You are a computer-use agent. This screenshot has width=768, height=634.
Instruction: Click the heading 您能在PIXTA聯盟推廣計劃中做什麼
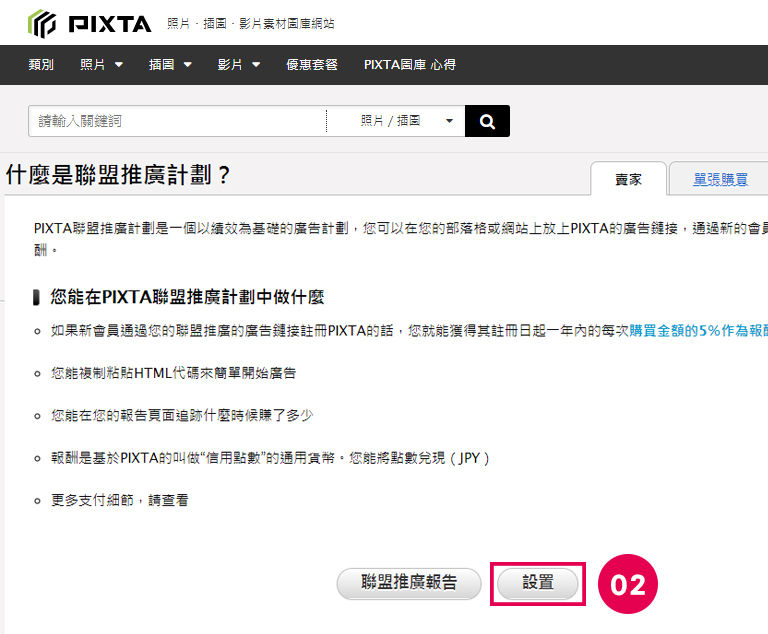[187, 297]
